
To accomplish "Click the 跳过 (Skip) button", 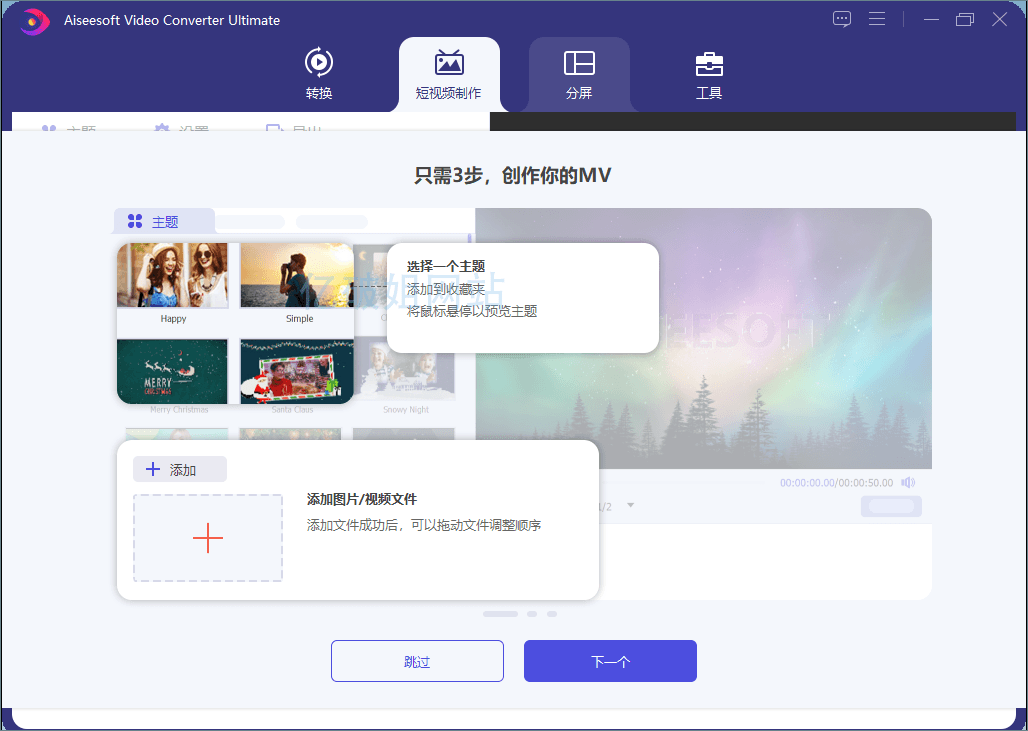I will click(x=417, y=661).
